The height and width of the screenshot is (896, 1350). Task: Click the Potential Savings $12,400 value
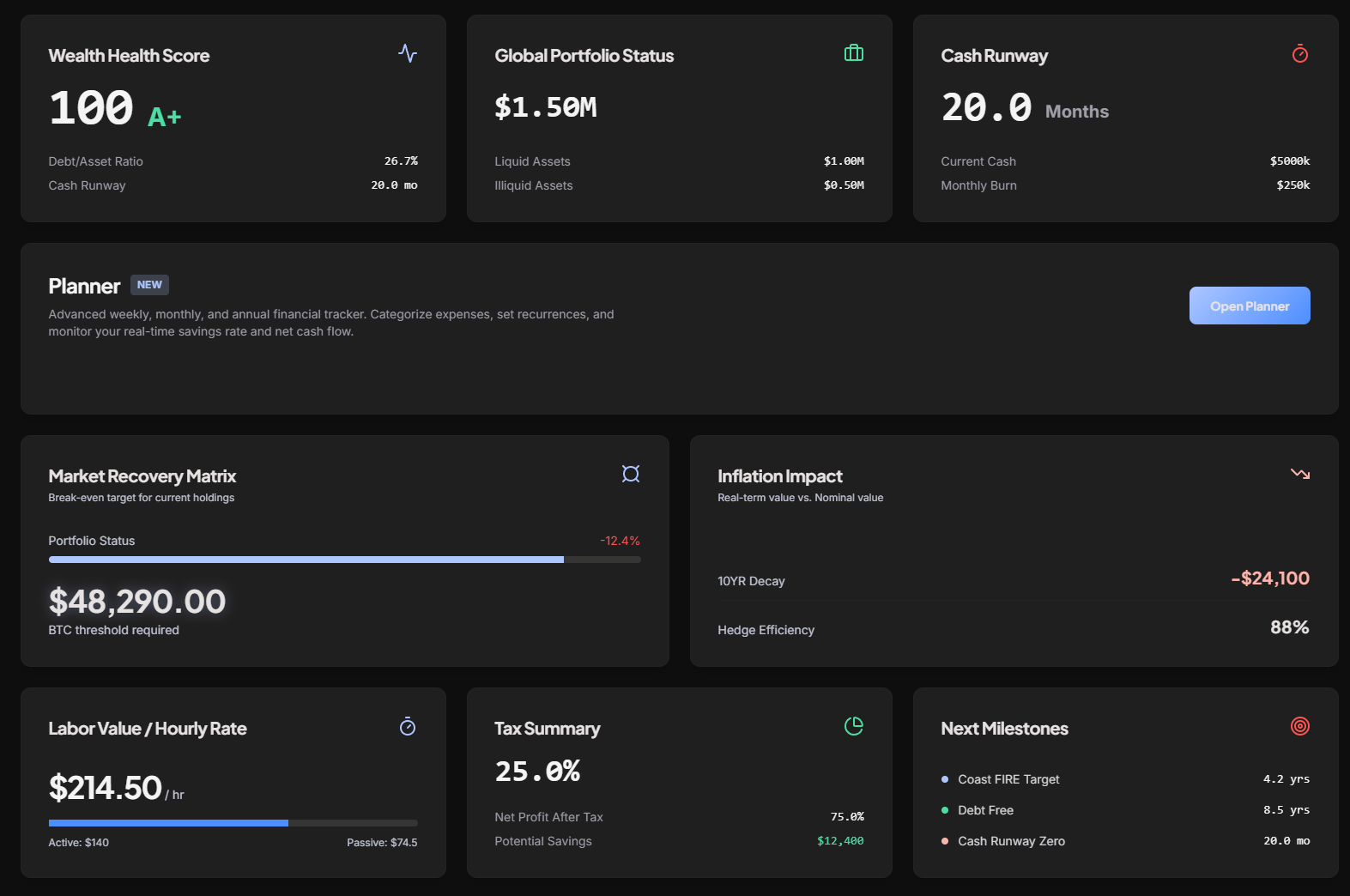[x=840, y=841]
